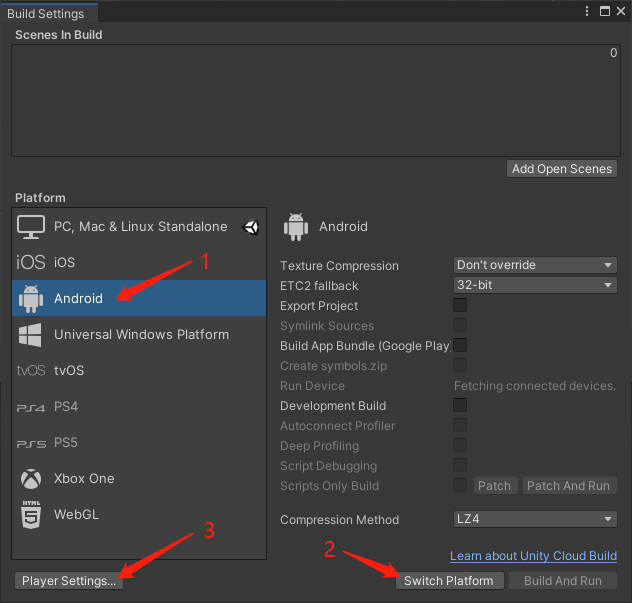
Task: Click the Patch button
Action: click(494, 486)
